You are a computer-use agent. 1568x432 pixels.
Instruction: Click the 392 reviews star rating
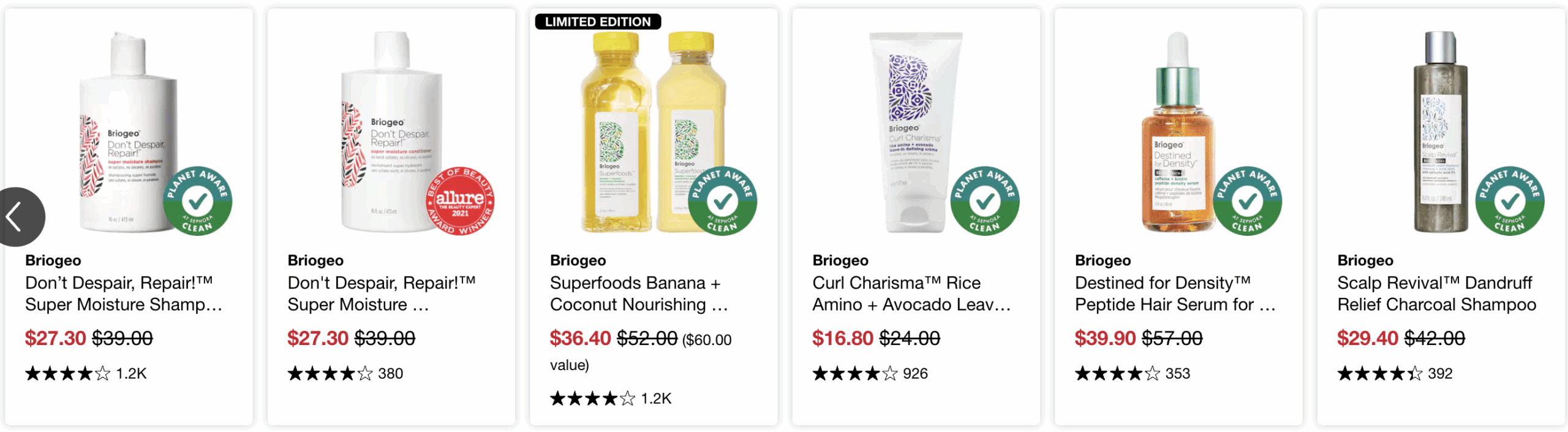[x=1395, y=374]
